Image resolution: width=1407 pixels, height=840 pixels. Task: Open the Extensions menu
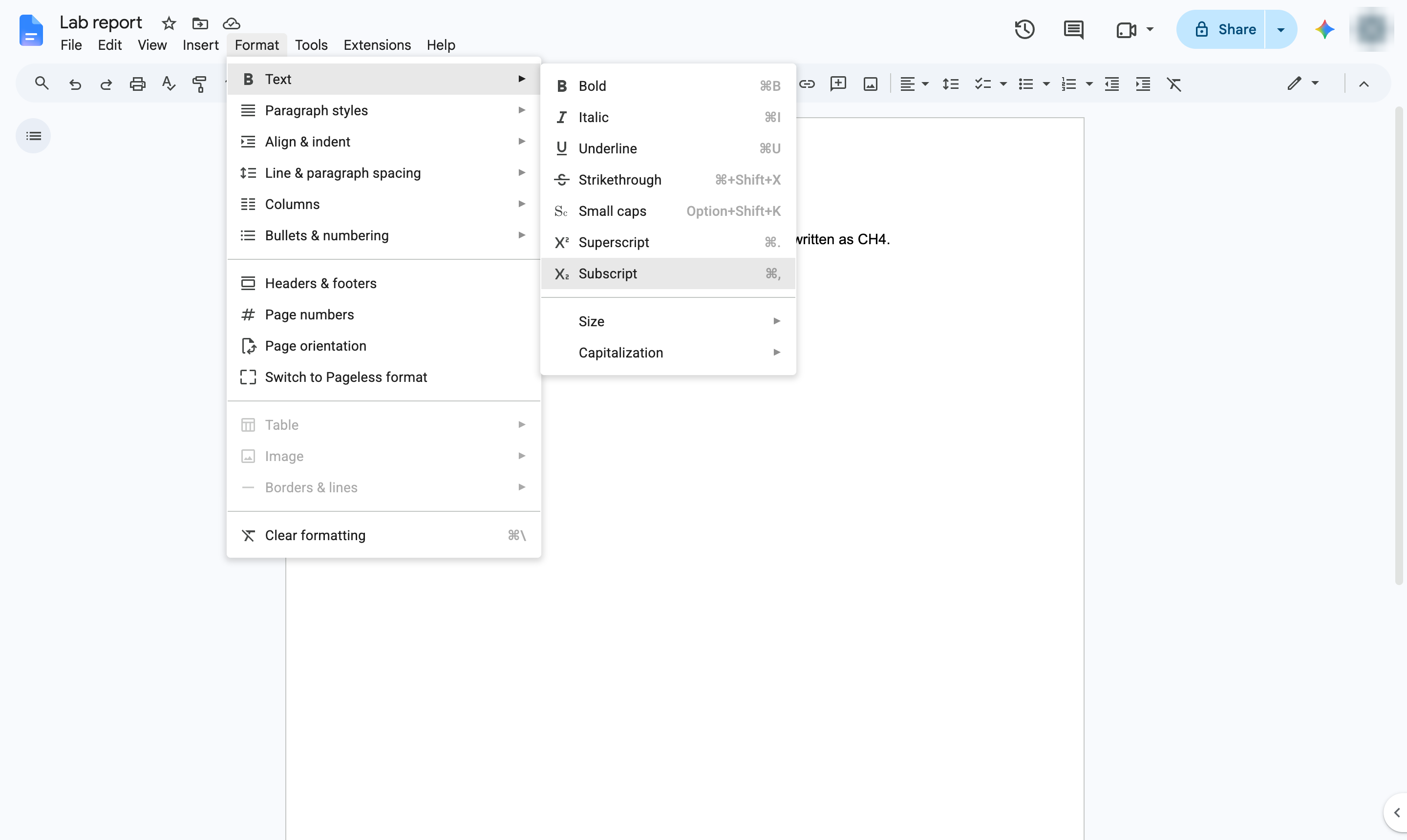click(377, 45)
